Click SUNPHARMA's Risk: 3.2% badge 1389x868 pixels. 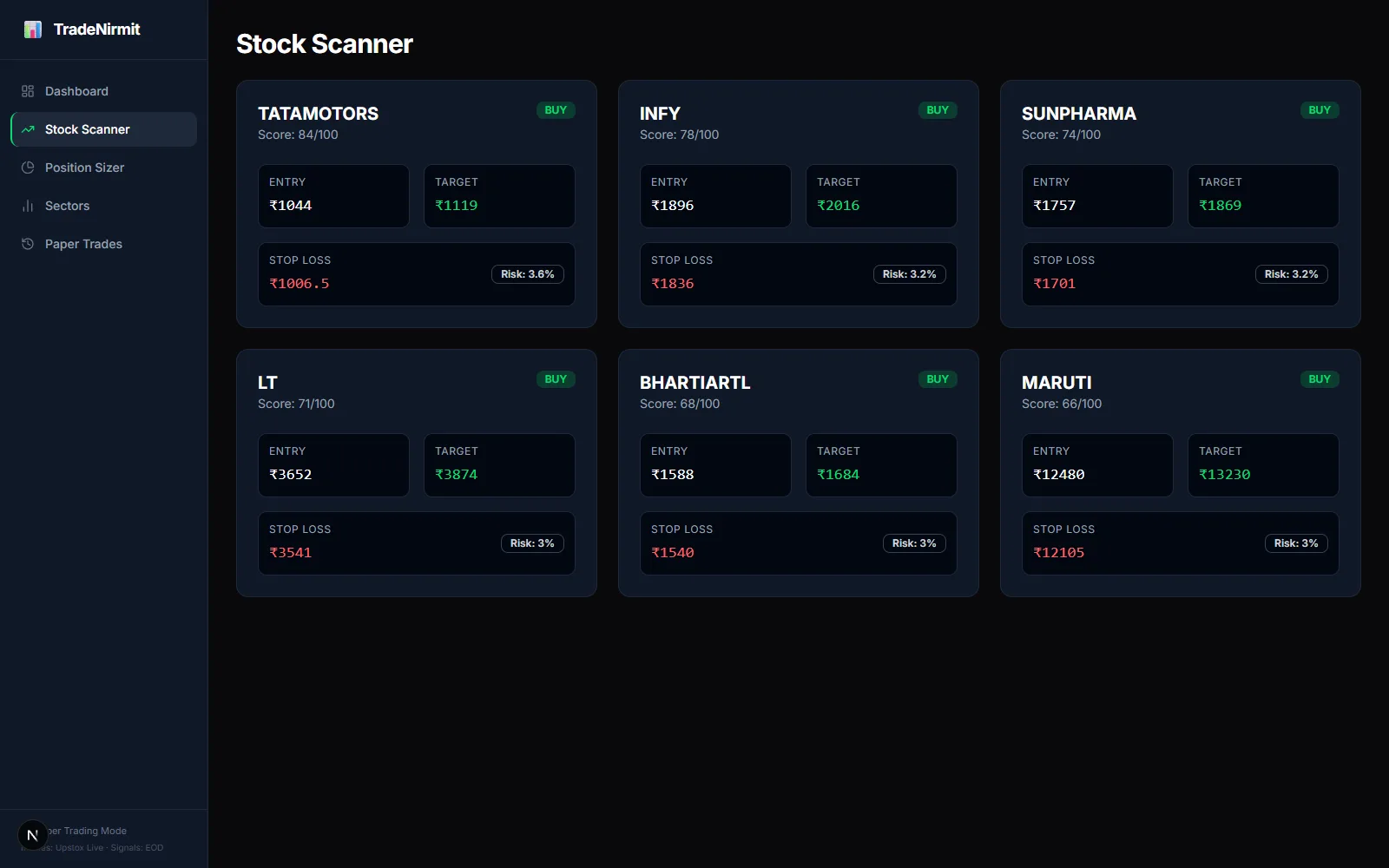[1291, 274]
